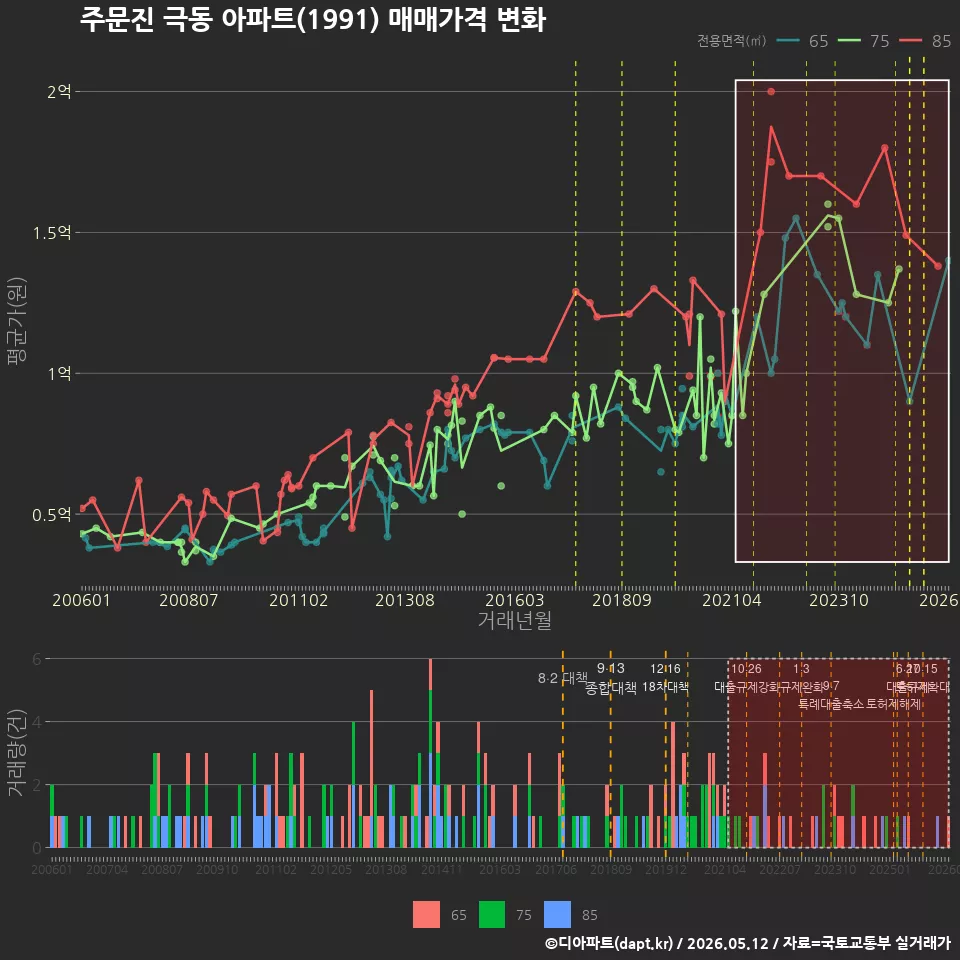Viewport: 960px width, 960px height.
Task: Click the tallest volume bar reaching 6
Action: [430, 753]
